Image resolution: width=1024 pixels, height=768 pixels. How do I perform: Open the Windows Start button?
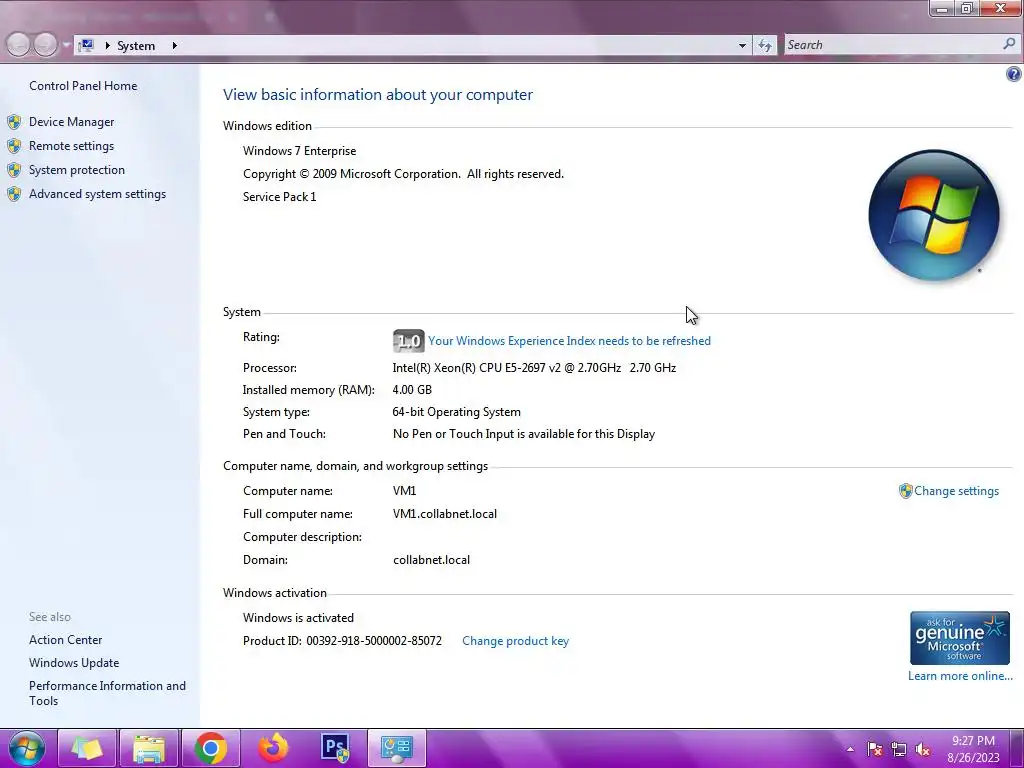pos(27,748)
